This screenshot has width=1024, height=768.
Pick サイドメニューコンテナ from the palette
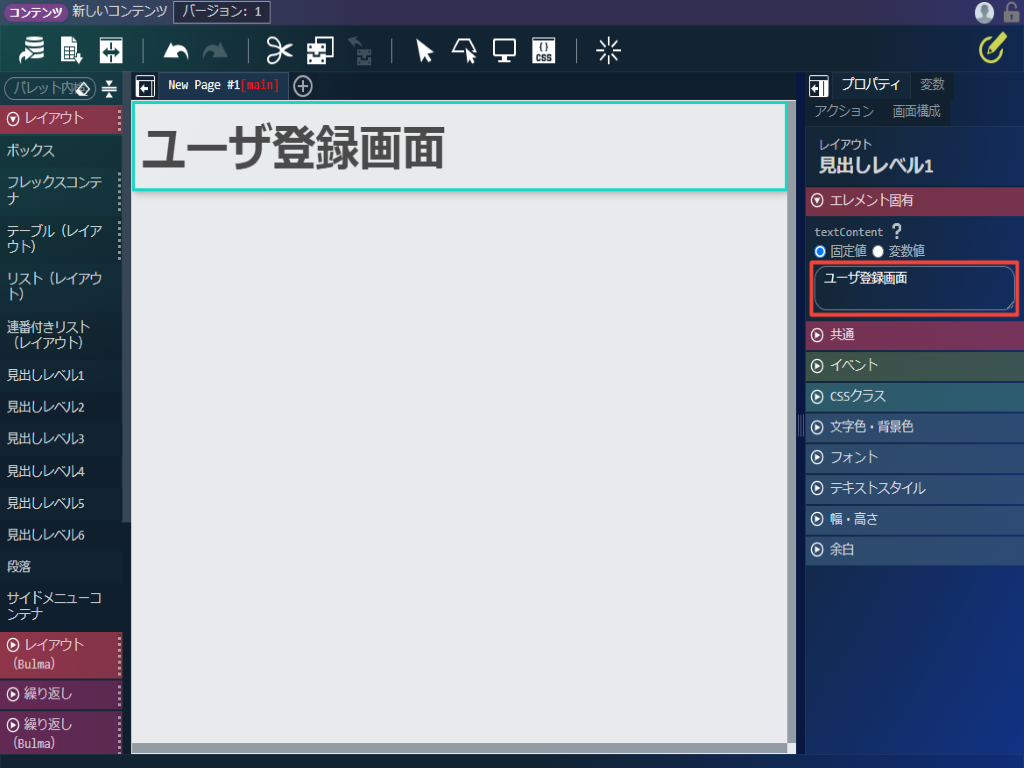coord(61,606)
